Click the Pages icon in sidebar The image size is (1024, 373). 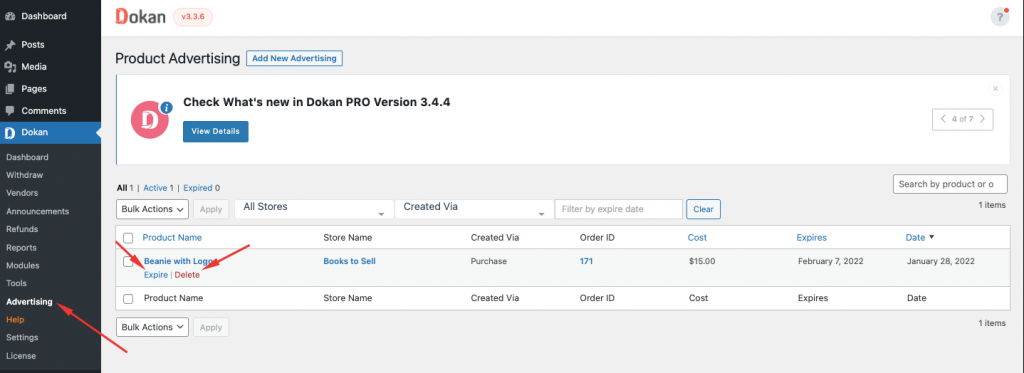click(10, 89)
